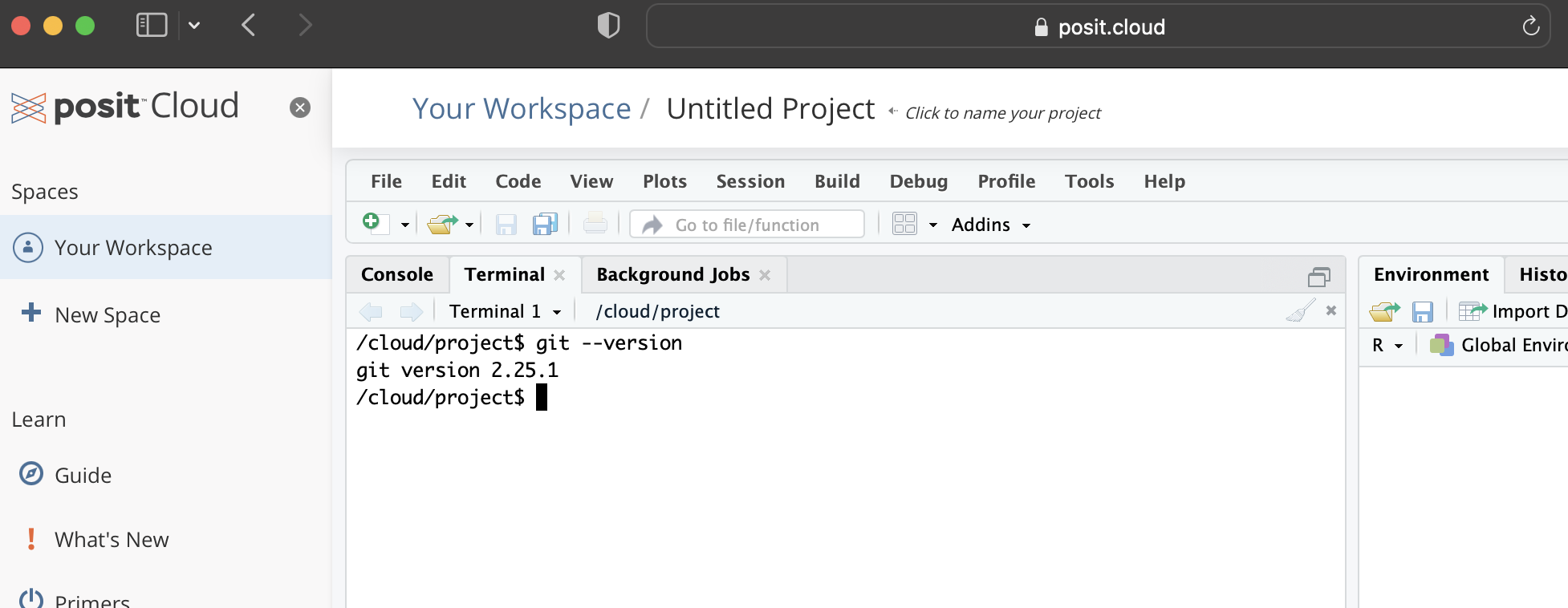This screenshot has width=1568, height=608.
Task: Open the Addins dropdown
Action: (x=990, y=225)
